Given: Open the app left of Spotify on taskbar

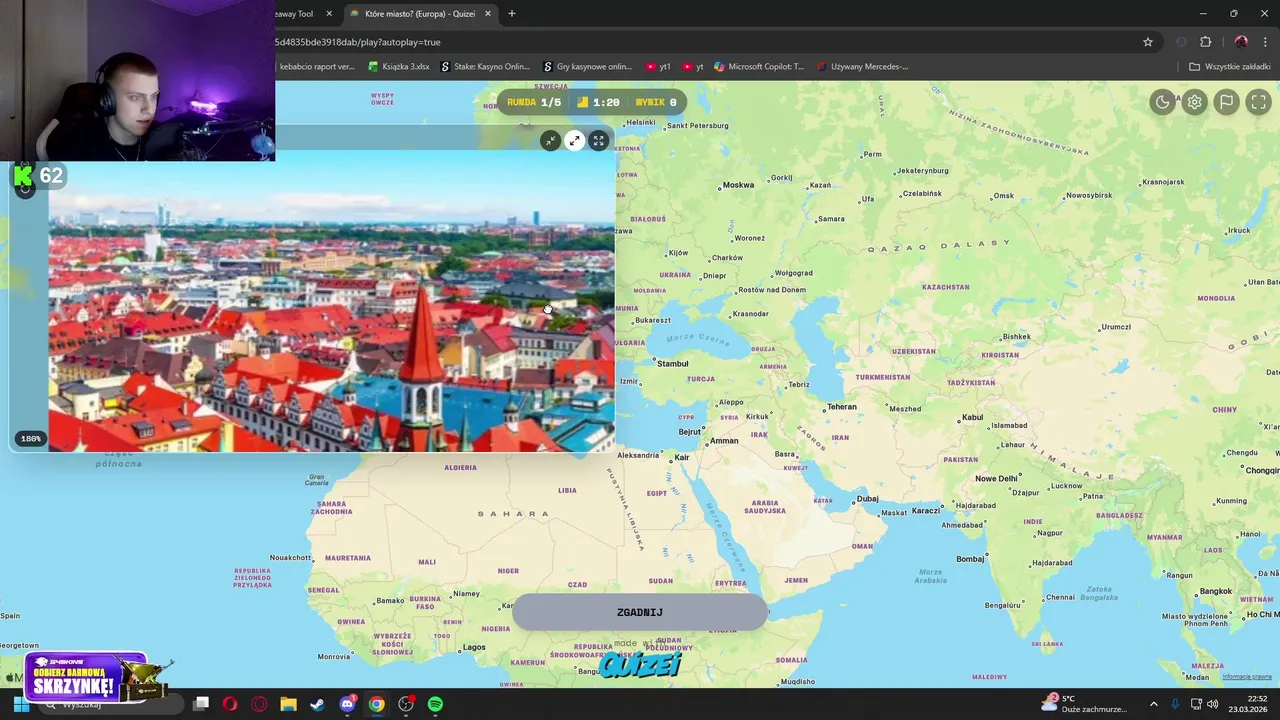Looking at the screenshot, I should coord(406,704).
